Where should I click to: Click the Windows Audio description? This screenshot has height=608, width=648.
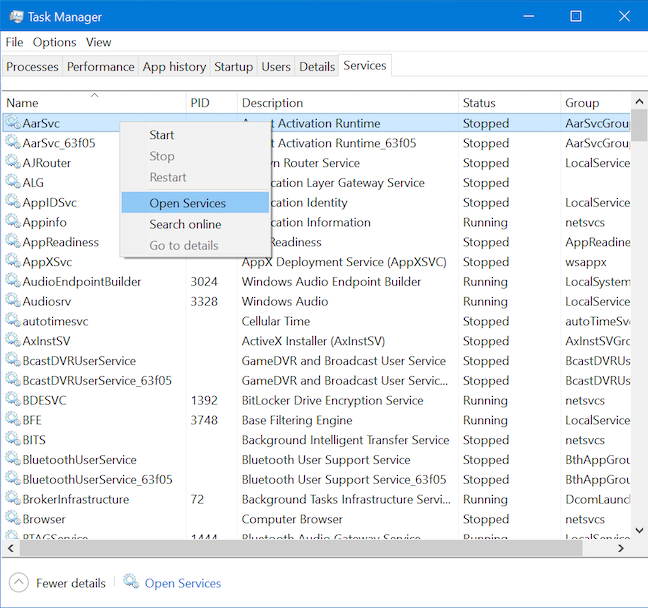pyautogui.click(x=285, y=301)
